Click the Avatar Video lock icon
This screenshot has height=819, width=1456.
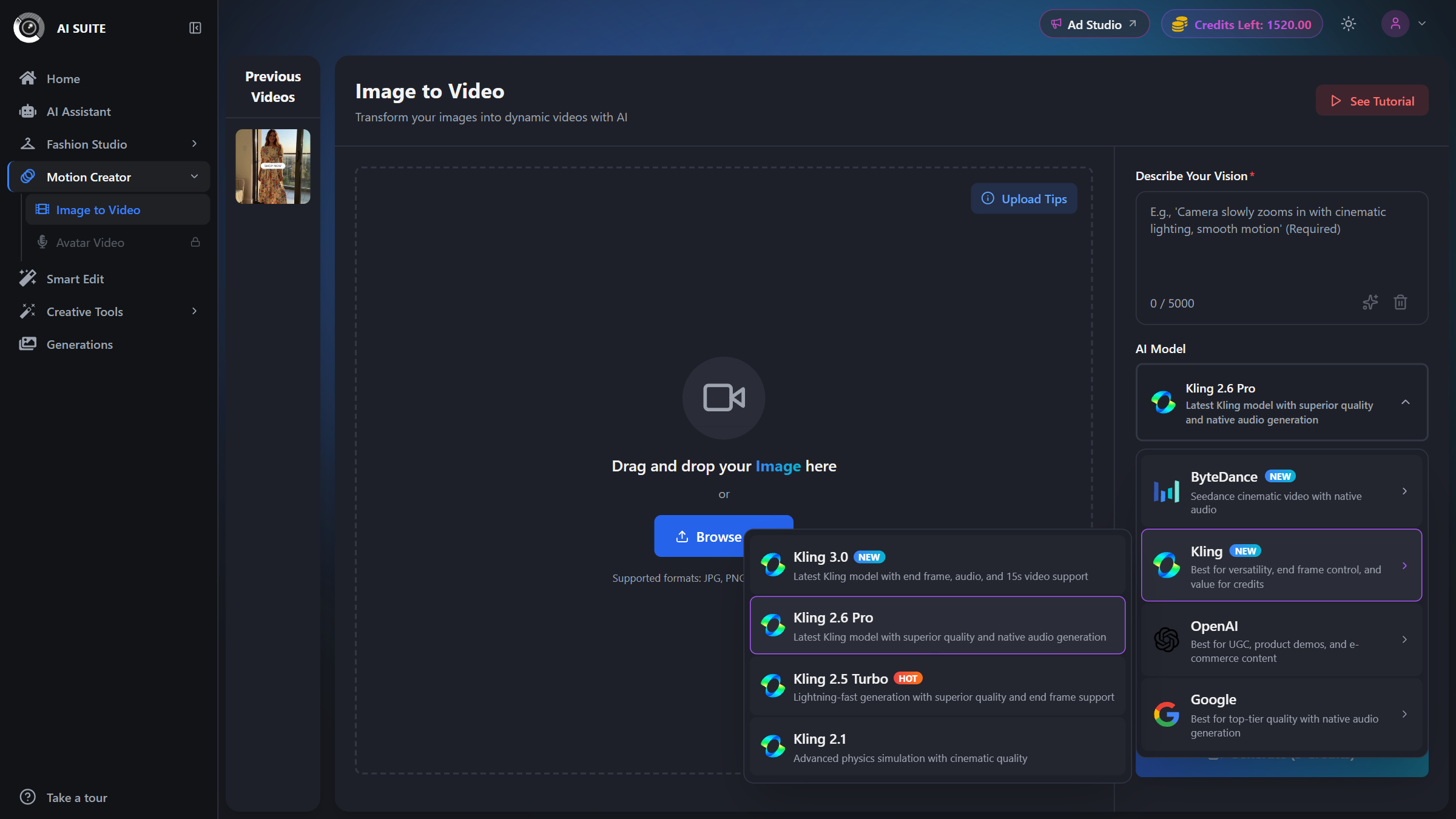[195, 242]
